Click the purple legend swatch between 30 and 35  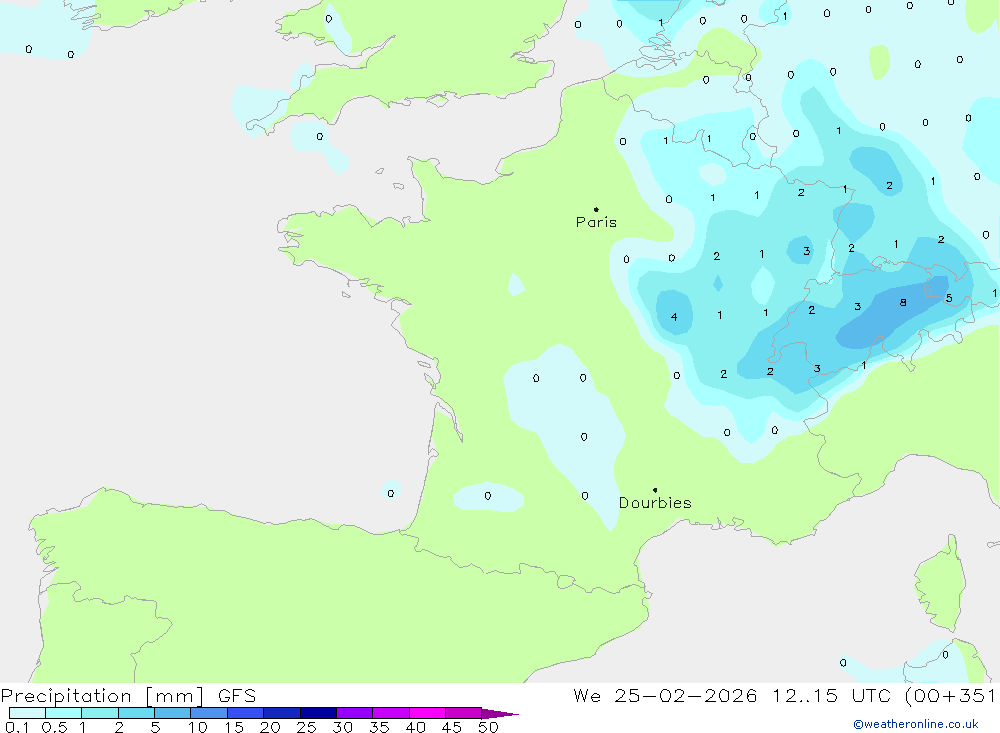(354, 713)
